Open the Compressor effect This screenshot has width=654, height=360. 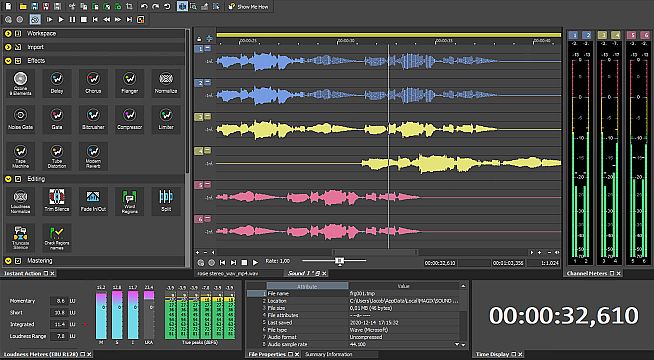pos(129,119)
